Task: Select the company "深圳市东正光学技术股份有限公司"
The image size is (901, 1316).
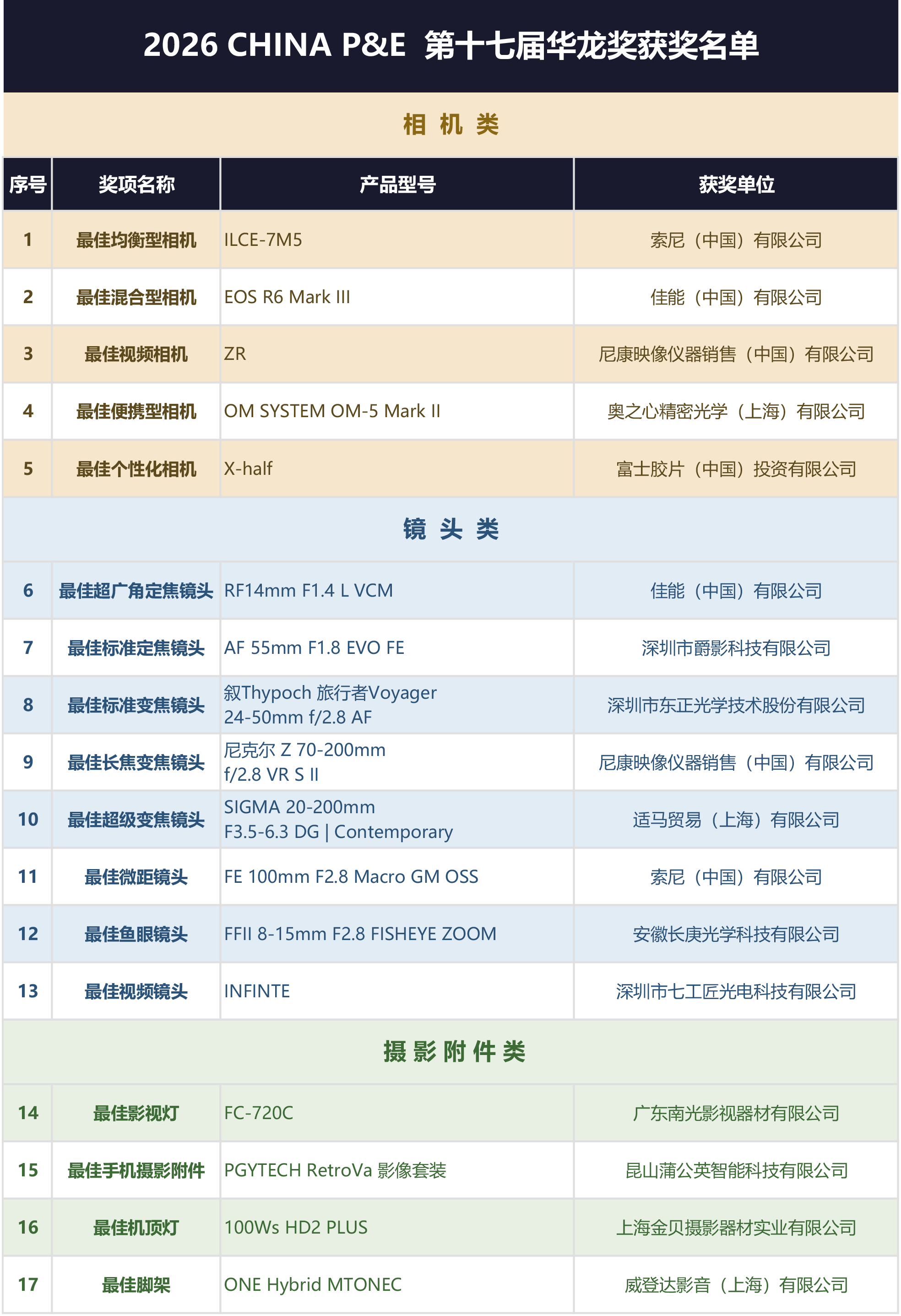Action: [736, 706]
